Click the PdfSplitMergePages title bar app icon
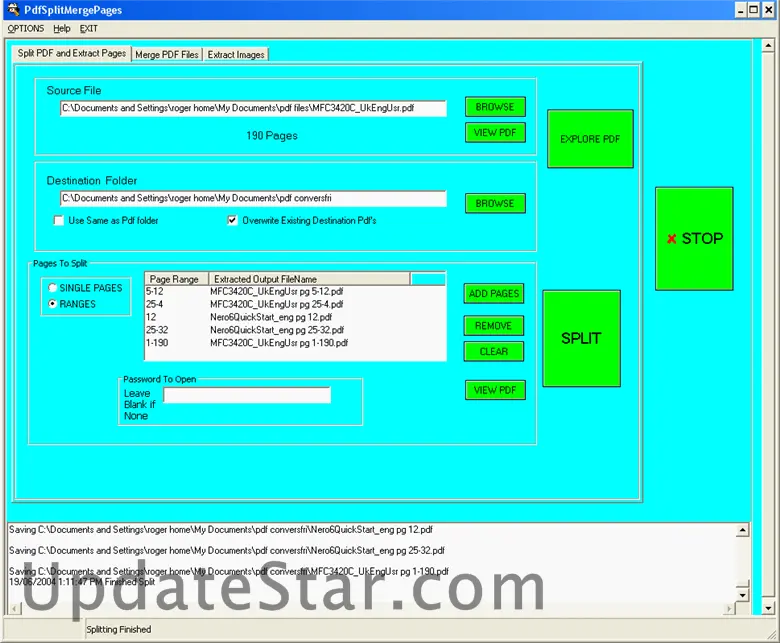The width and height of the screenshot is (780, 643). click(13, 9)
